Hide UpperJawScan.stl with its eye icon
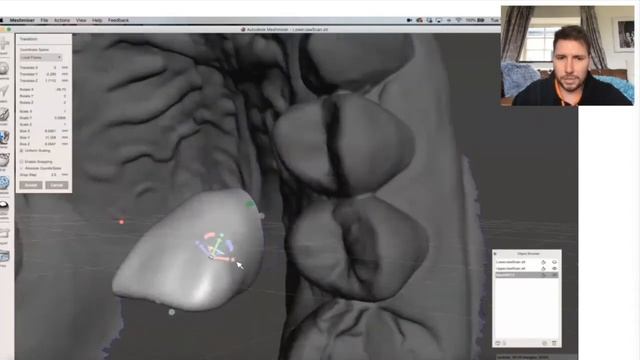 [x=554, y=269]
